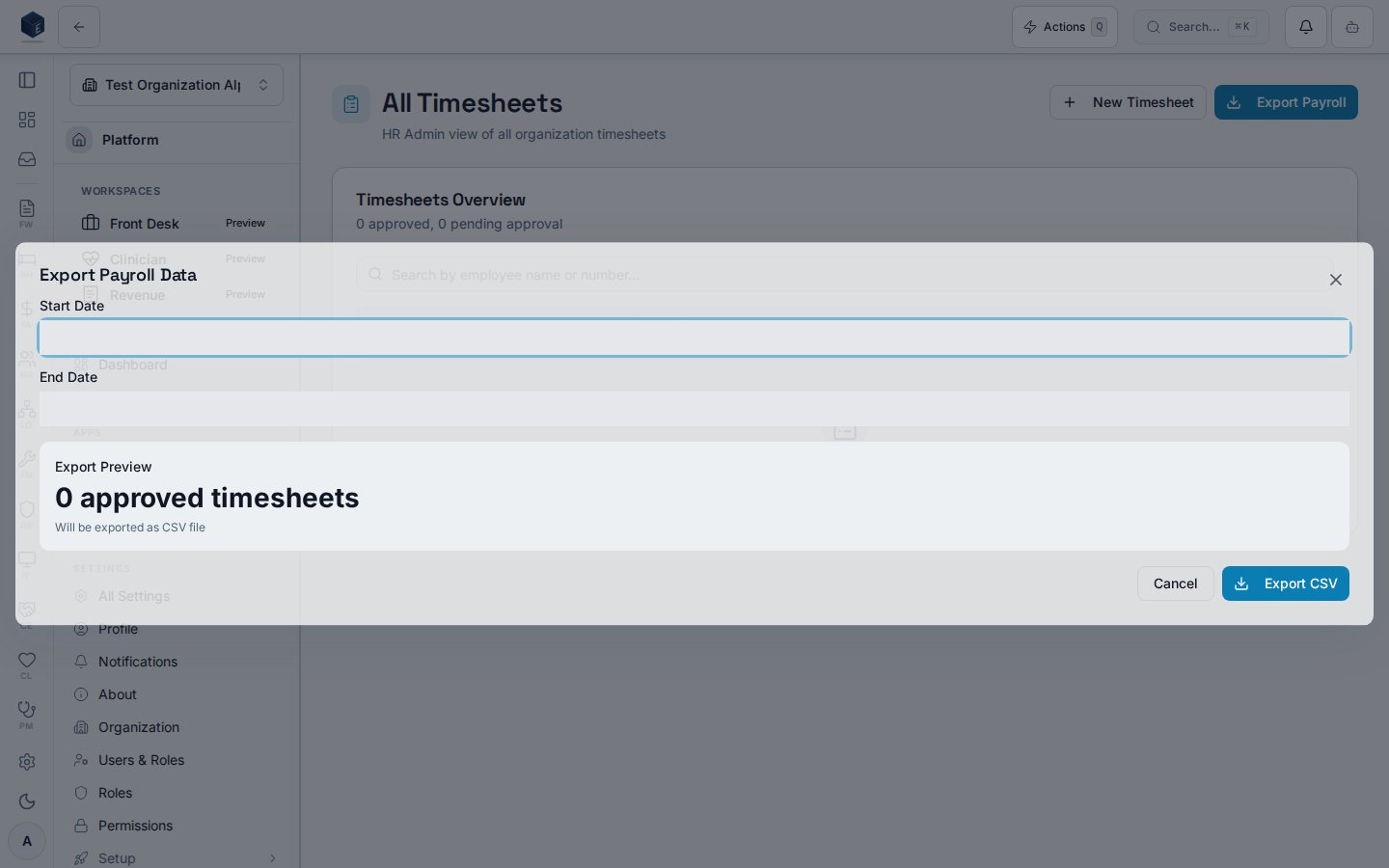Click the "Export Payroll Data" heading

(118, 275)
